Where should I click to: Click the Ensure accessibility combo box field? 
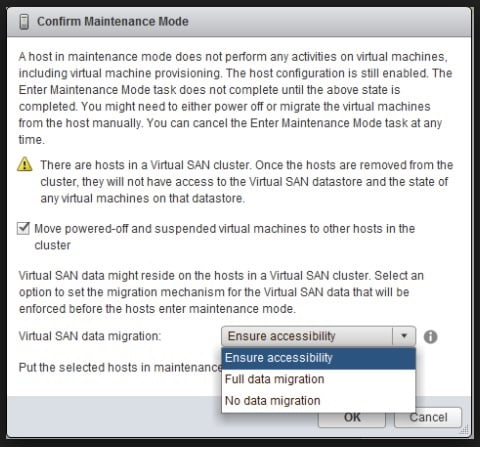pyautogui.click(x=318, y=336)
